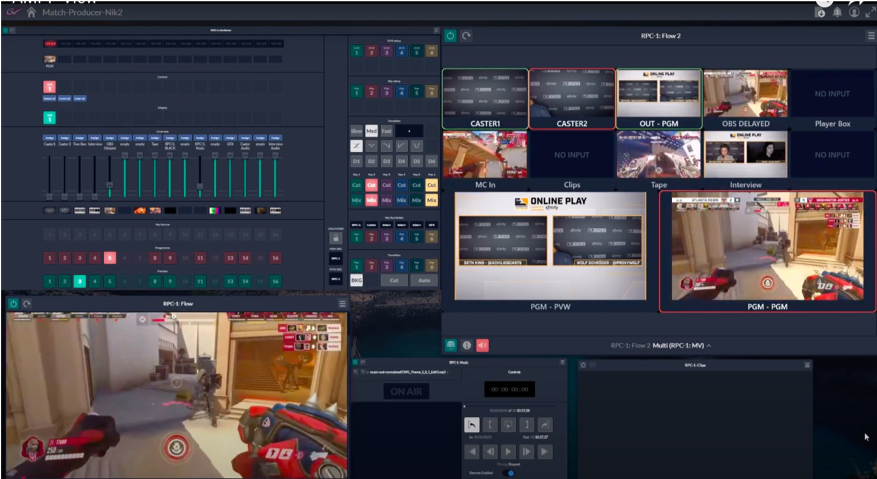Click the power icon in Flow 2 panel

450,36
